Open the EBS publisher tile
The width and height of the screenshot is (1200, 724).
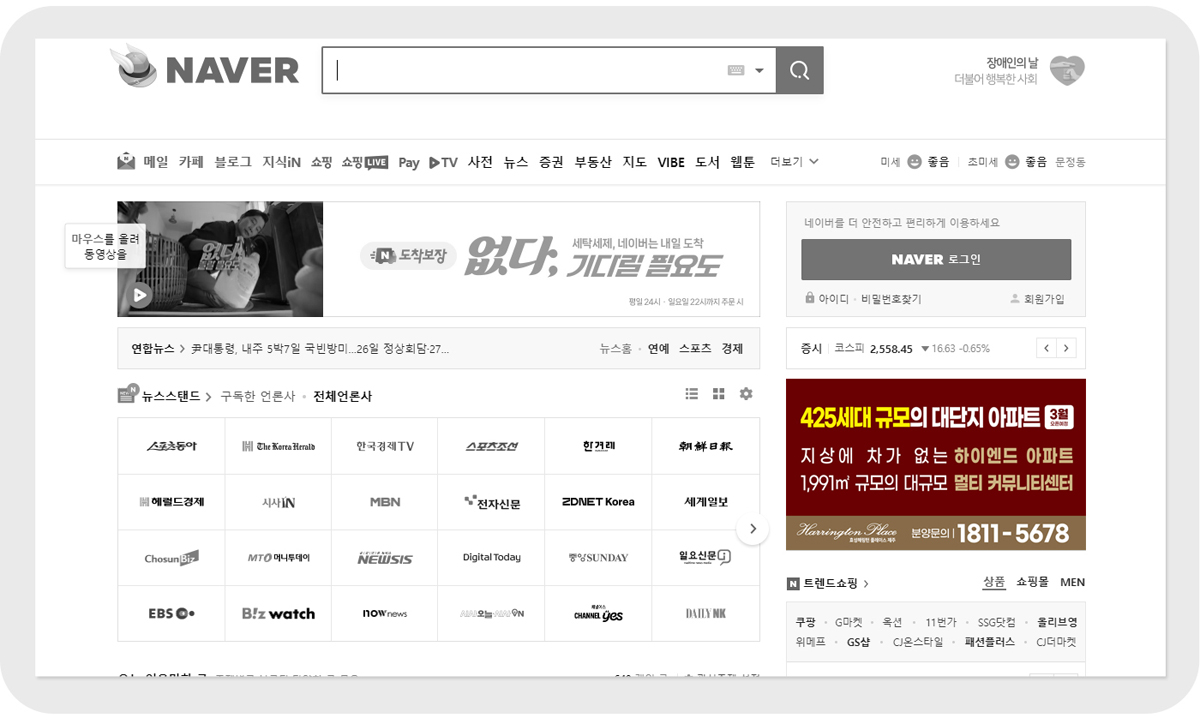[171, 613]
